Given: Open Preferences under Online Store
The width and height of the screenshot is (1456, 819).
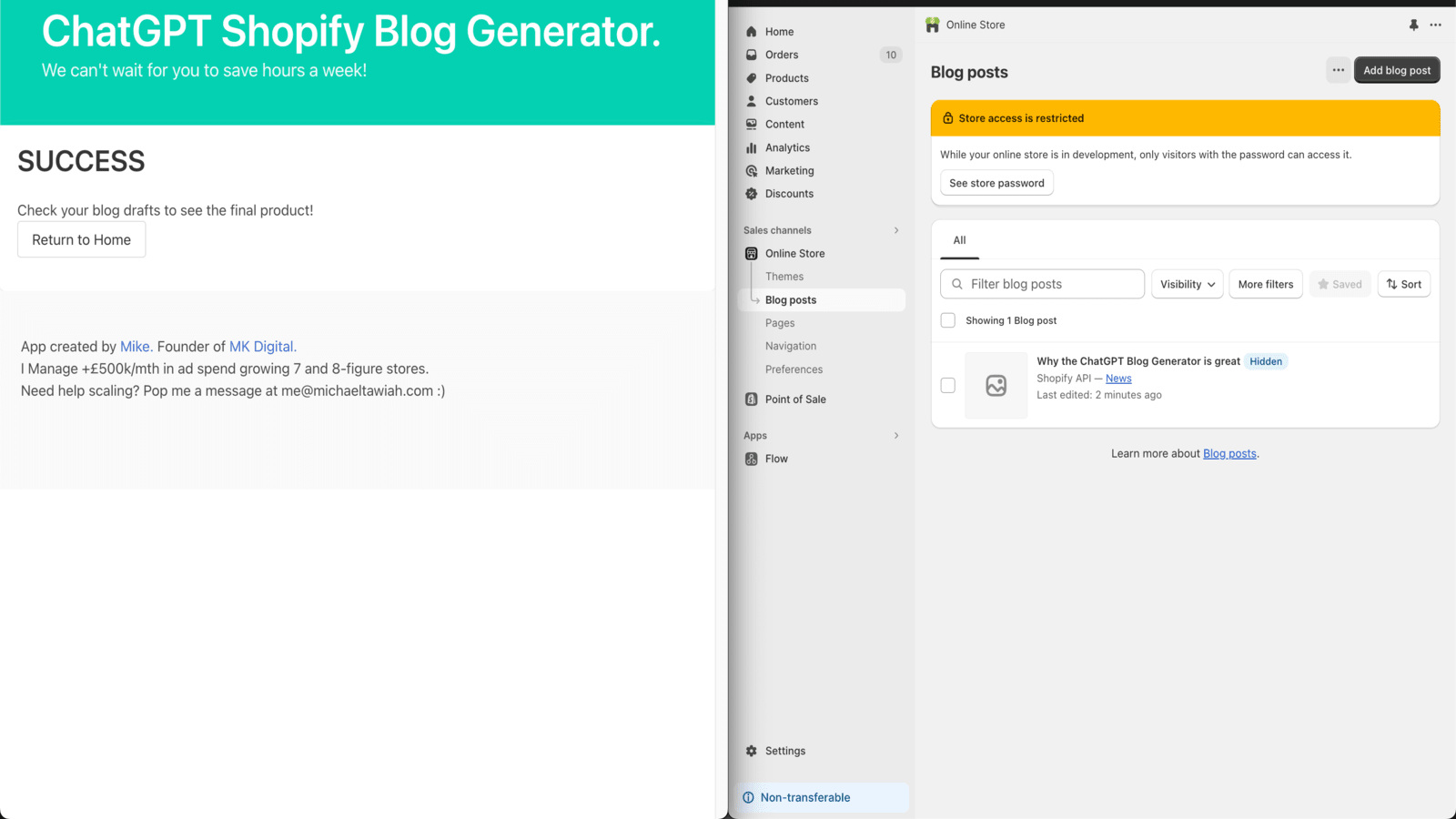Looking at the screenshot, I should 794,369.
